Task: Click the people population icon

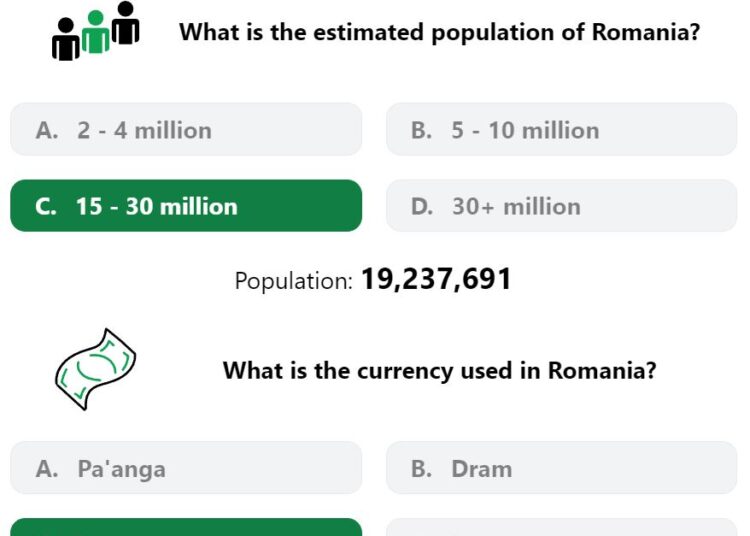Action: point(96,31)
